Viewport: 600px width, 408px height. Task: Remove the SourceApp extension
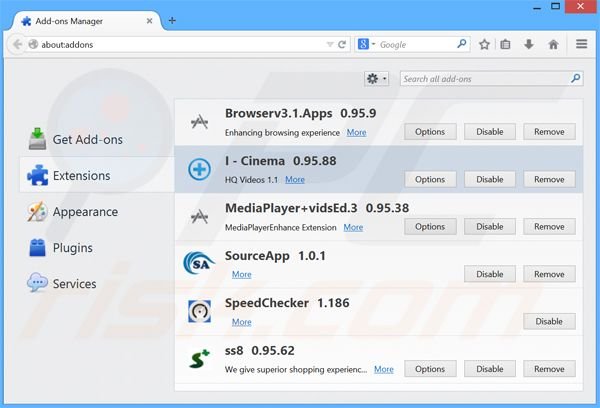(x=549, y=274)
